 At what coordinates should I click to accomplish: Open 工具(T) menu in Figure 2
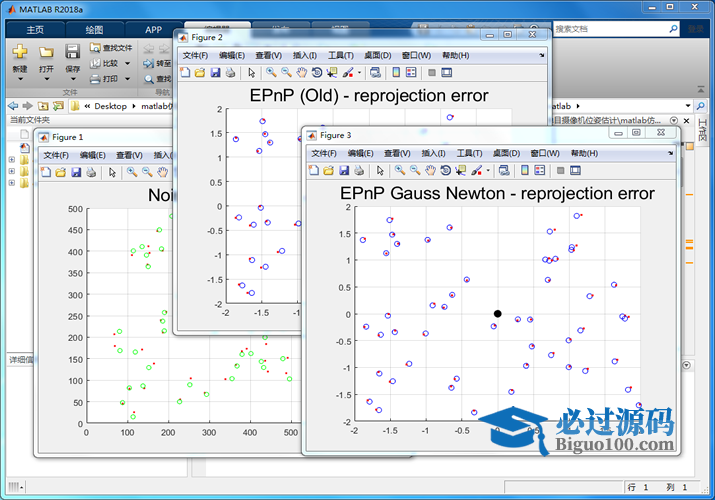tap(341, 55)
